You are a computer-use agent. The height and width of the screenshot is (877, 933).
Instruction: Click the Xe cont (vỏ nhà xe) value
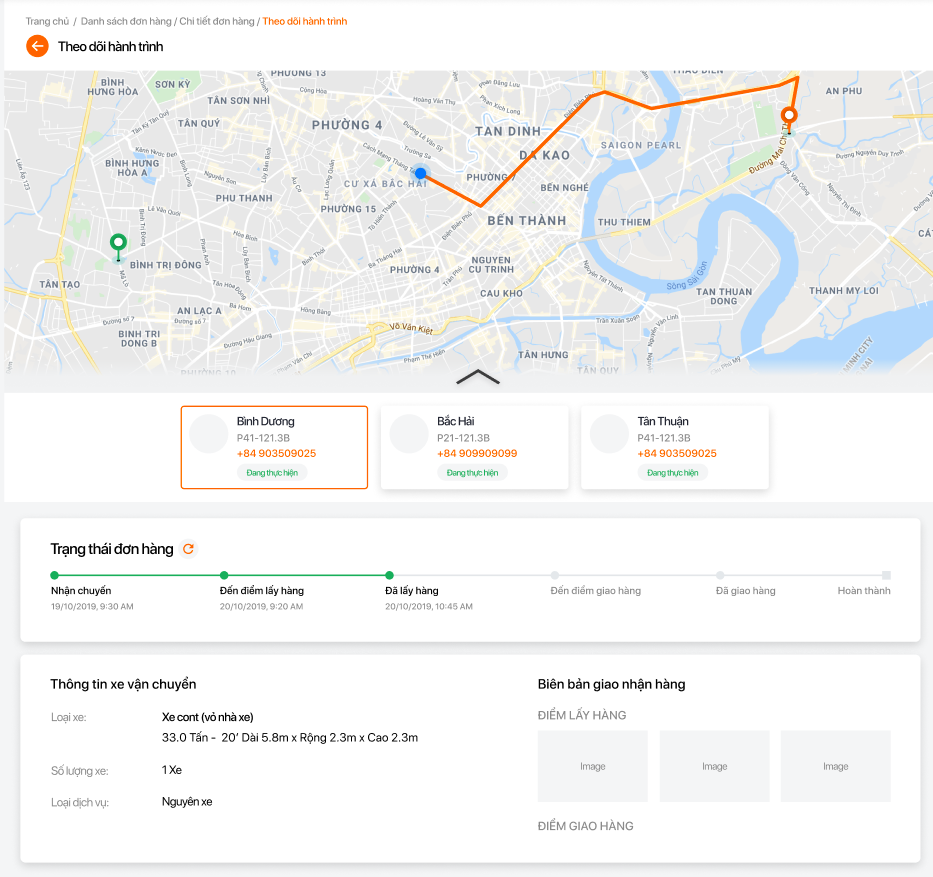point(208,718)
